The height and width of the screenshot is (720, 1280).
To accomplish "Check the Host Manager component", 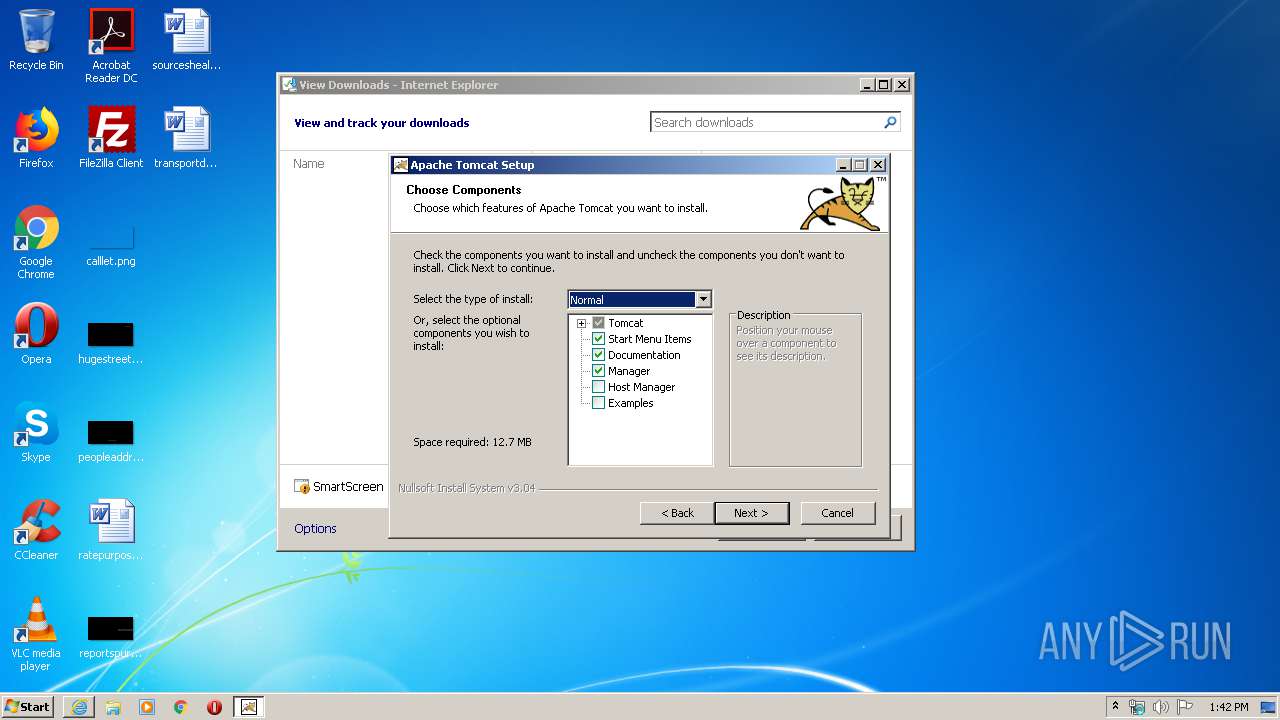I will [x=599, y=387].
